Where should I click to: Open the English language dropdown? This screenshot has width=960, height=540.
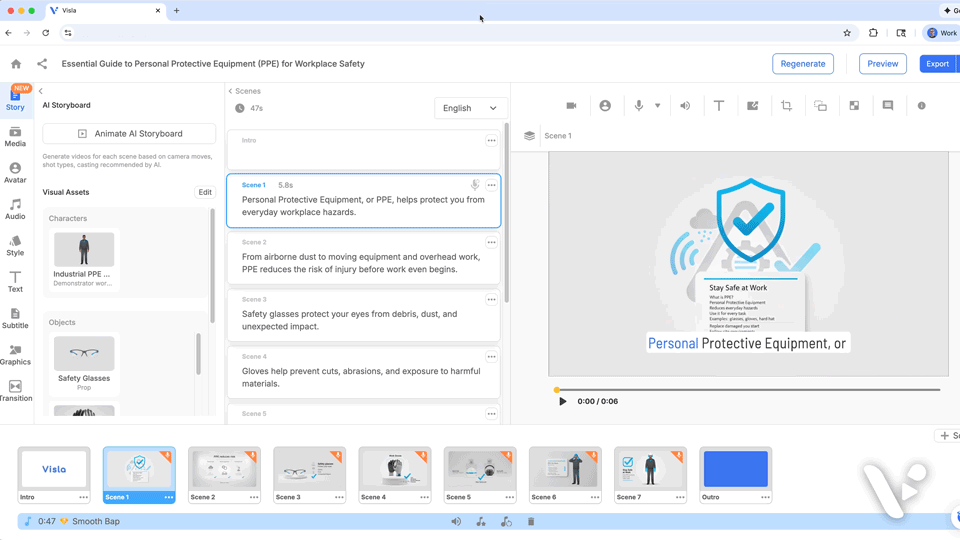(470, 108)
